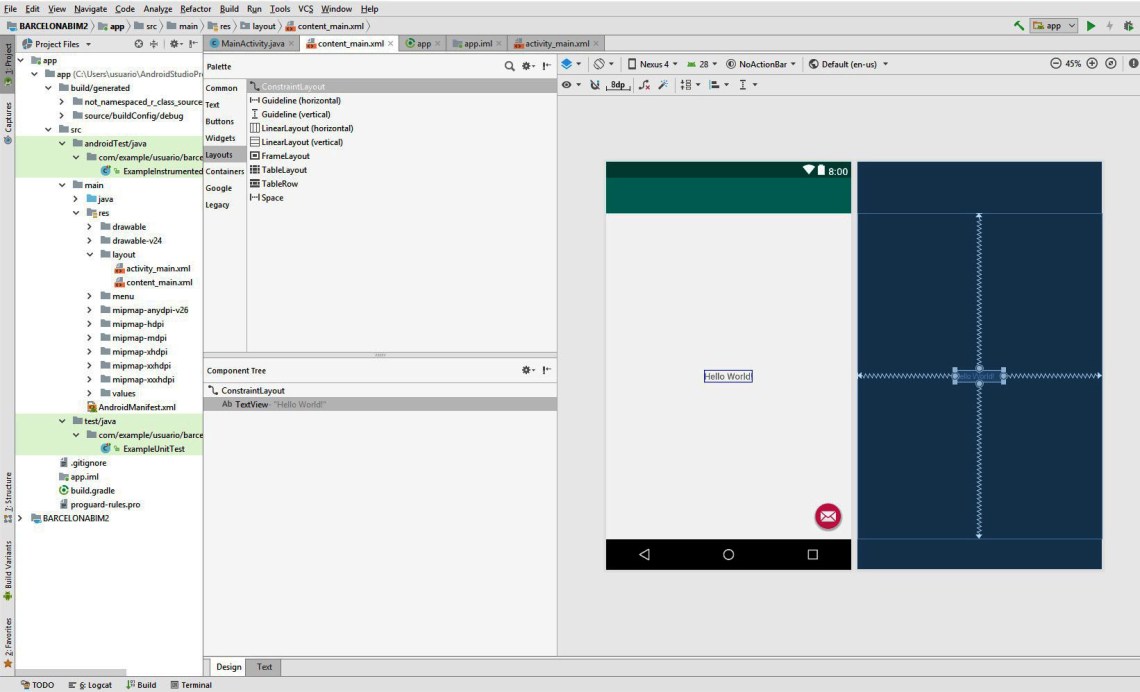
Task: Select activity_main.xml in the project tree
Action: click(x=157, y=269)
